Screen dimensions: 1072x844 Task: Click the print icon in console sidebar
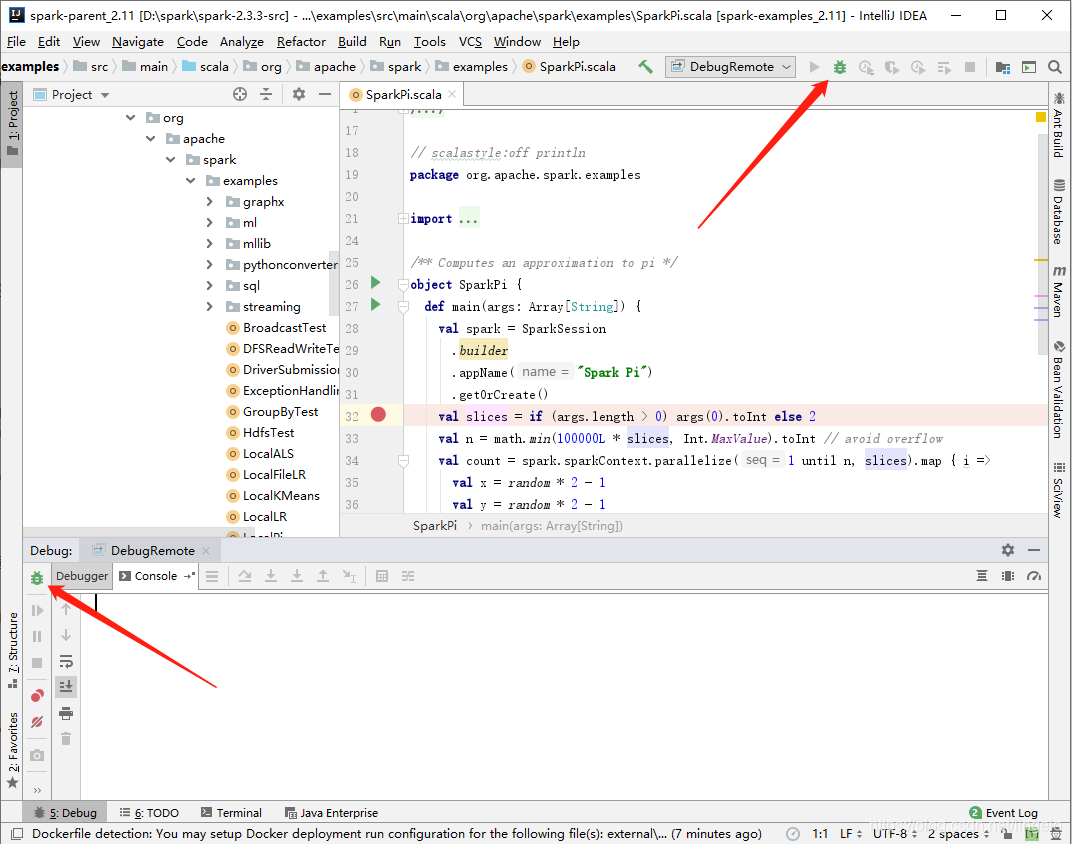[66, 713]
